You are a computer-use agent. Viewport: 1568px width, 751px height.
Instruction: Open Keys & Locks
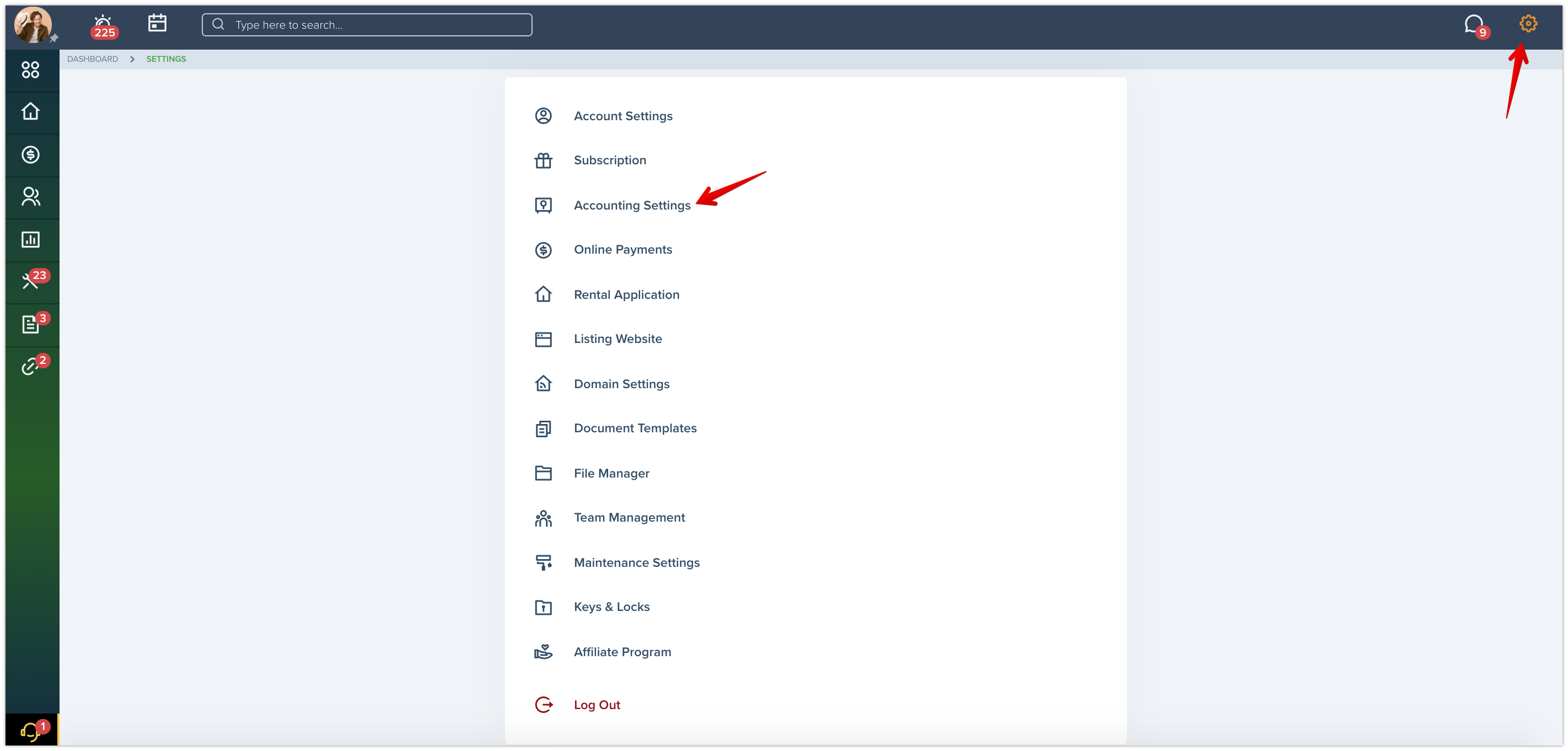pos(611,608)
